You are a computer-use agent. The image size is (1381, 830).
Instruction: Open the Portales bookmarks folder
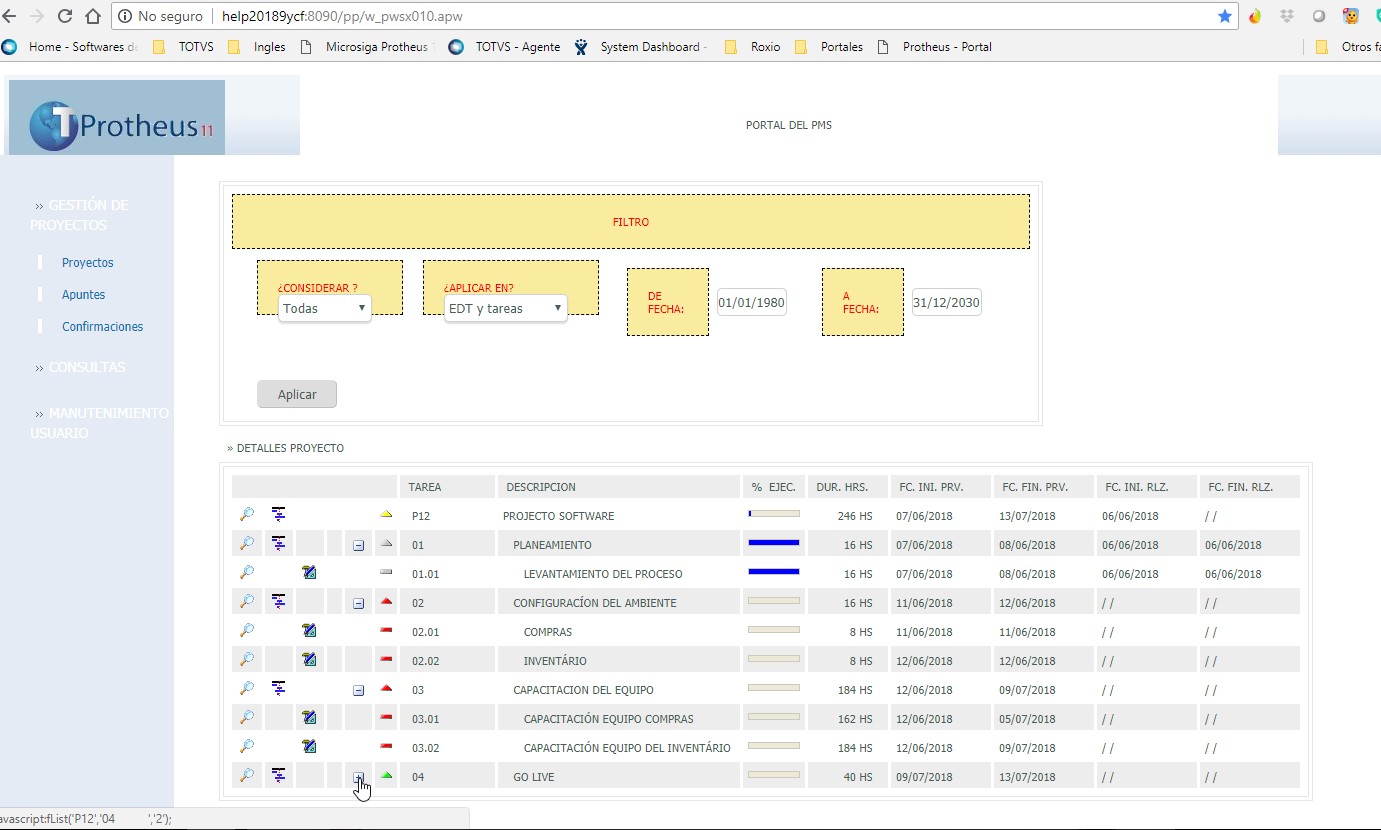830,47
